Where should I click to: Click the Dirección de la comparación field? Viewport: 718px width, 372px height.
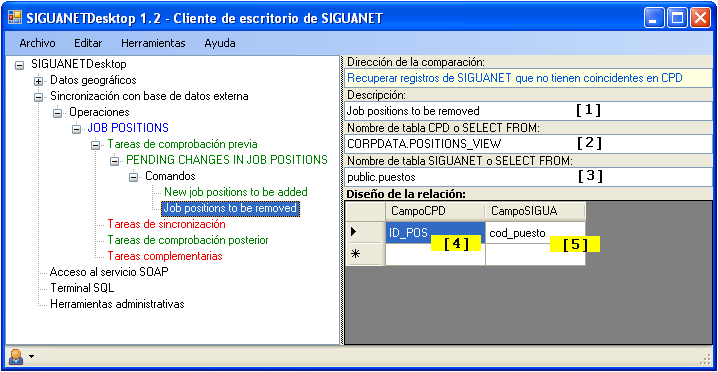(528, 78)
